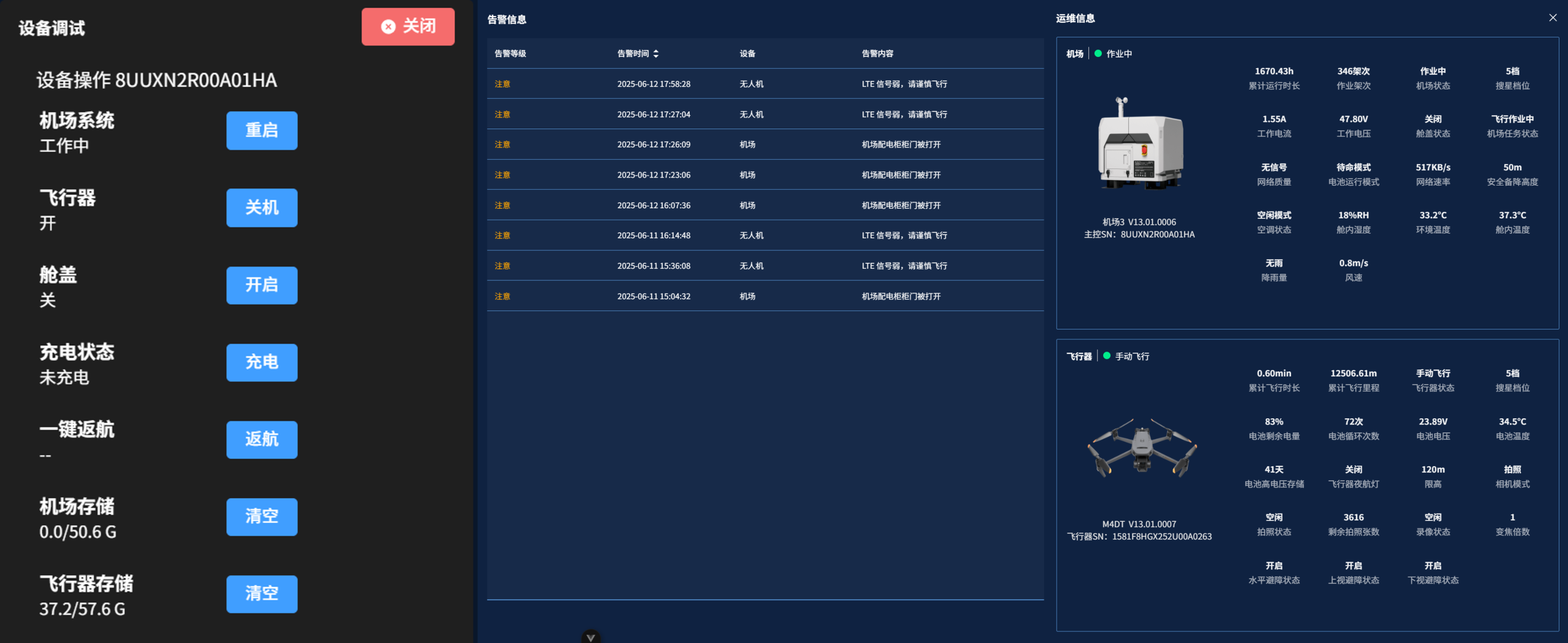Trigger one-key return with 返航
This screenshot has height=643, width=1568.
(x=262, y=439)
